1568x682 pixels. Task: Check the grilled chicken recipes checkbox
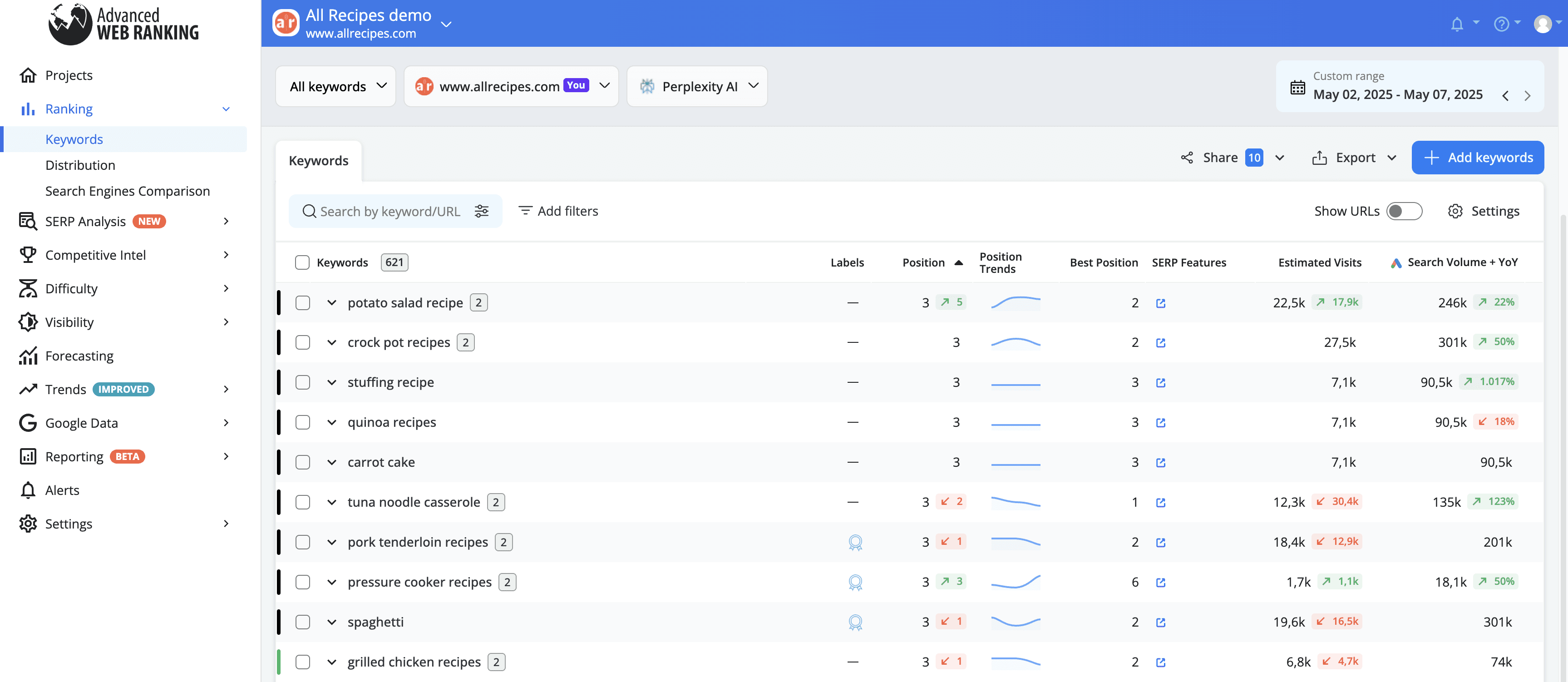coord(302,662)
